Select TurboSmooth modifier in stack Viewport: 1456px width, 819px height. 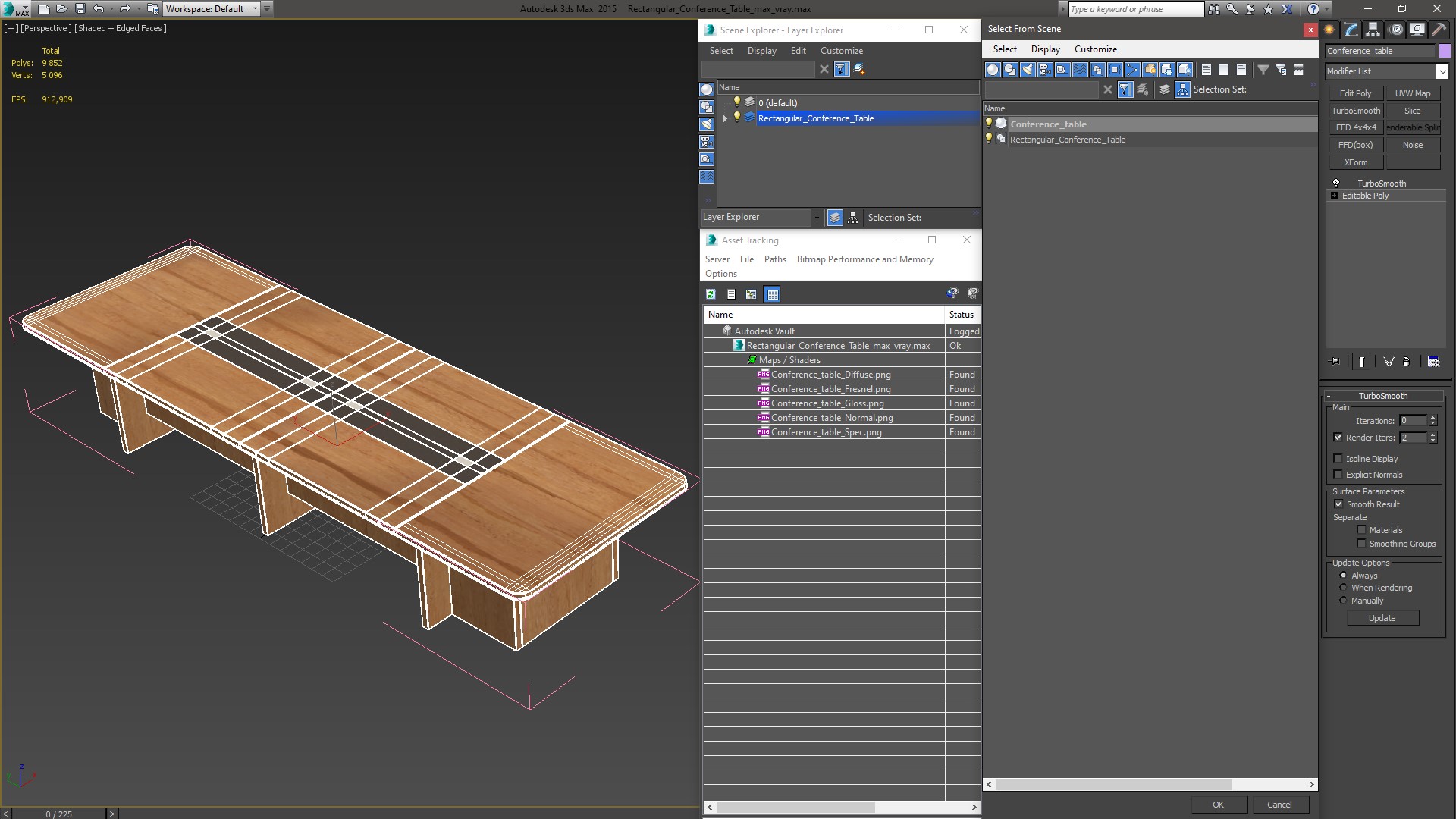click(x=1380, y=183)
